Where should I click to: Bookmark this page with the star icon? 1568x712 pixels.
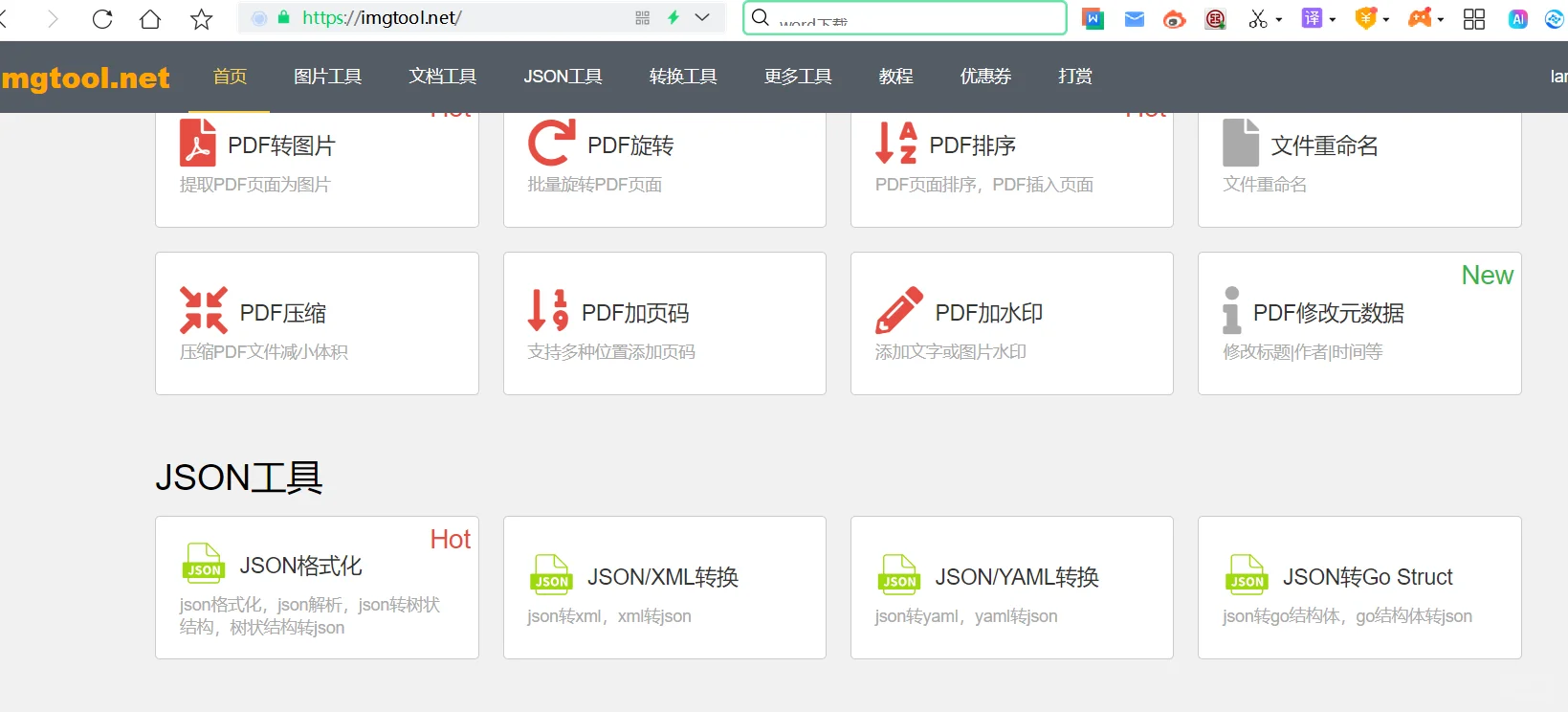pyautogui.click(x=201, y=19)
